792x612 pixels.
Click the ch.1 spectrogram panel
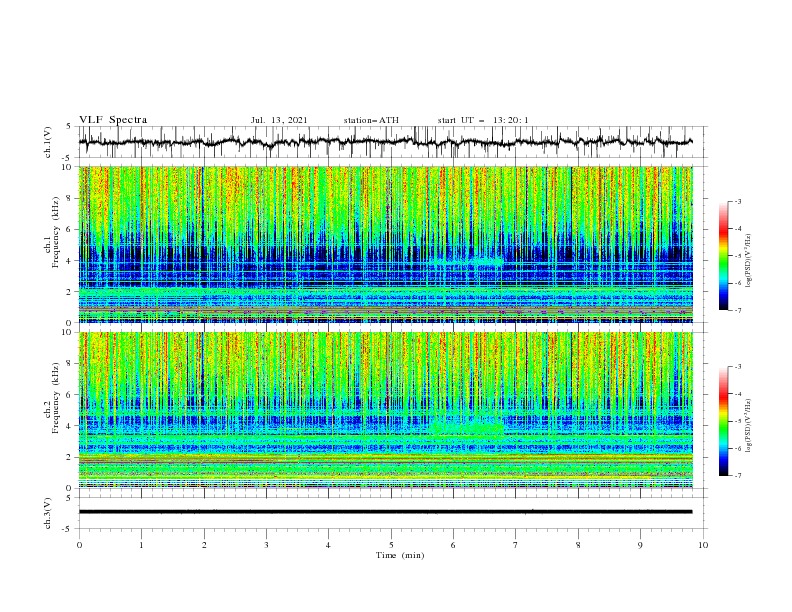(x=385, y=244)
